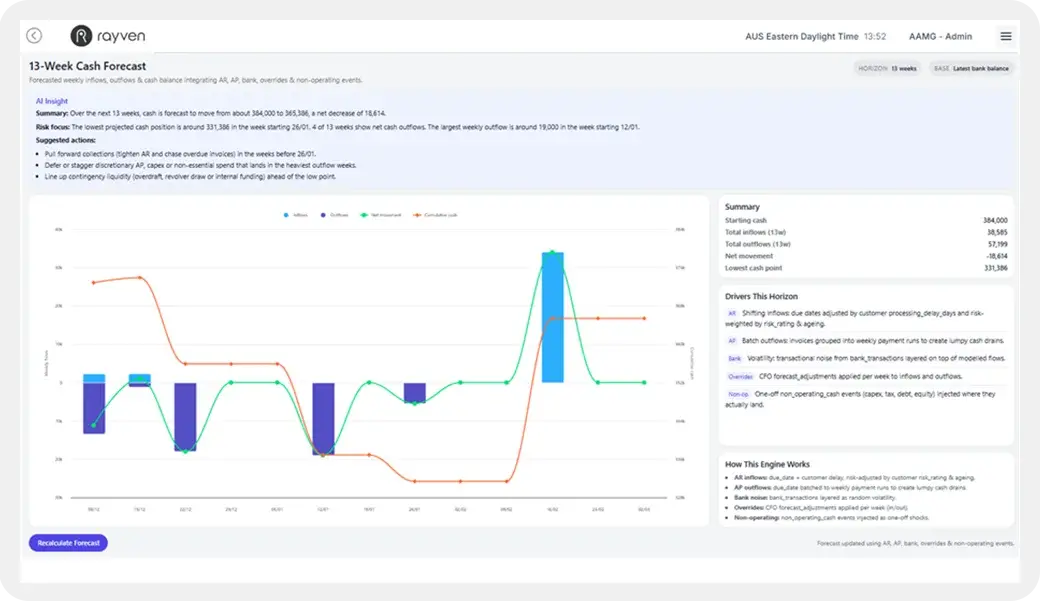This screenshot has height=601, width=1040.
Task: Click the rayven logo
Action: point(108,36)
